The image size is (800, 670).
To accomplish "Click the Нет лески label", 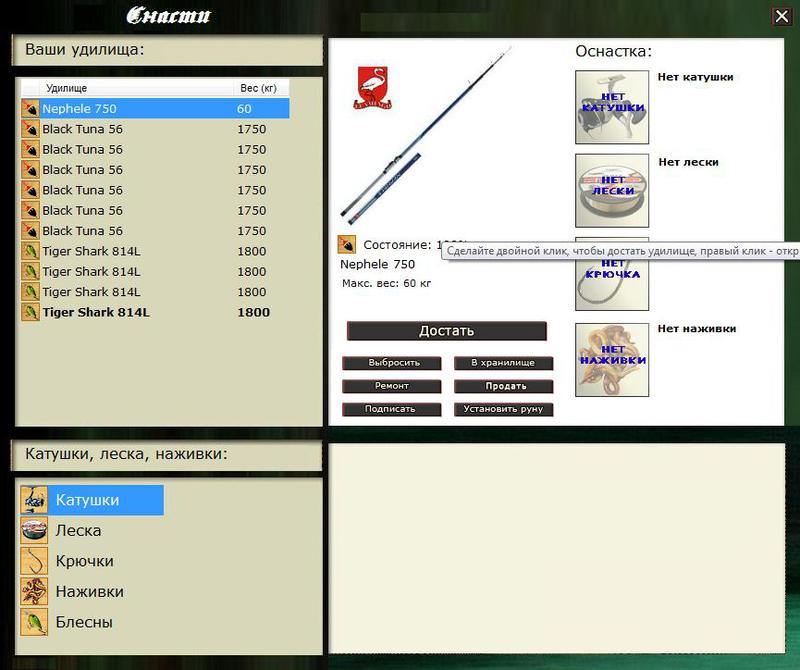I will [x=688, y=162].
